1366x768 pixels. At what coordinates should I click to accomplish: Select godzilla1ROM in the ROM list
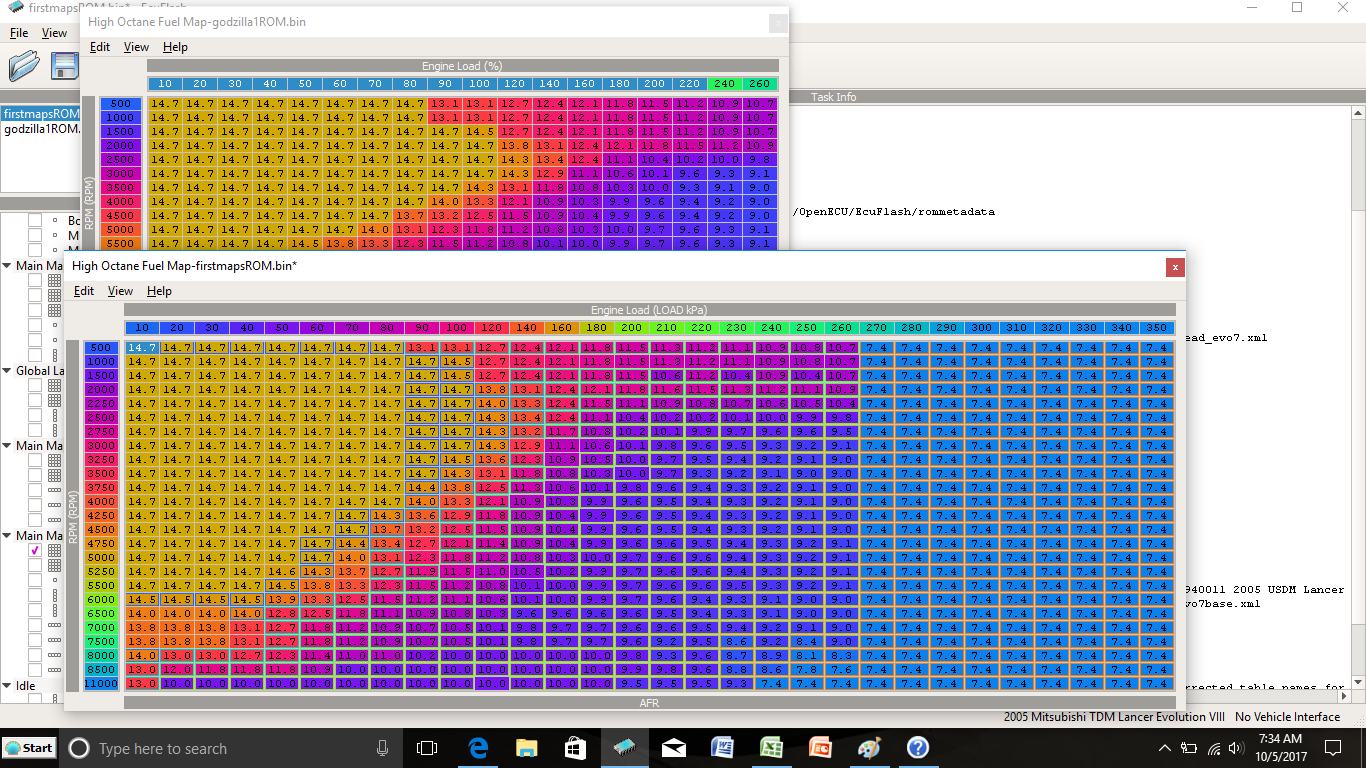click(40, 129)
